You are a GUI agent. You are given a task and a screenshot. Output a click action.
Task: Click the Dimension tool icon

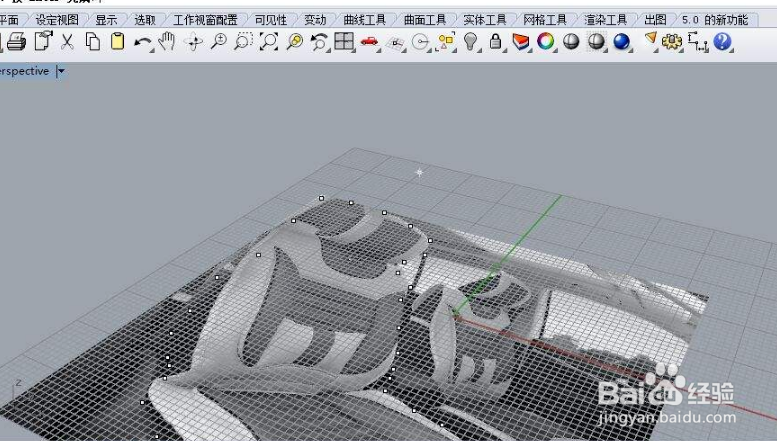[x=698, y=42]
